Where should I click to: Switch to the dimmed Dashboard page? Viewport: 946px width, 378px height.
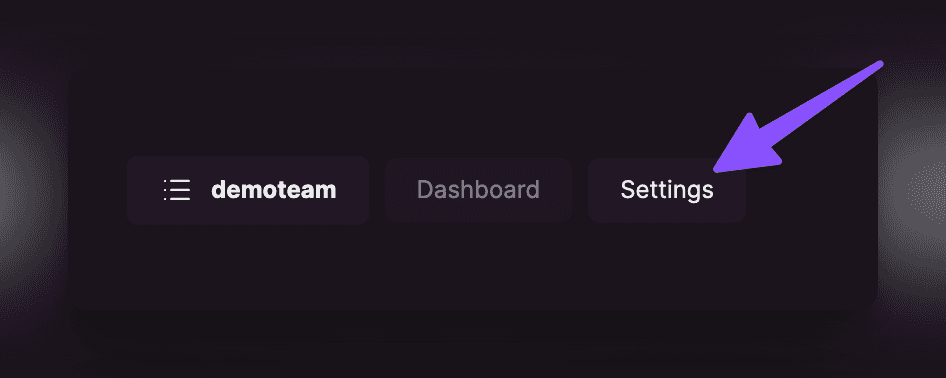pos(478,190)
